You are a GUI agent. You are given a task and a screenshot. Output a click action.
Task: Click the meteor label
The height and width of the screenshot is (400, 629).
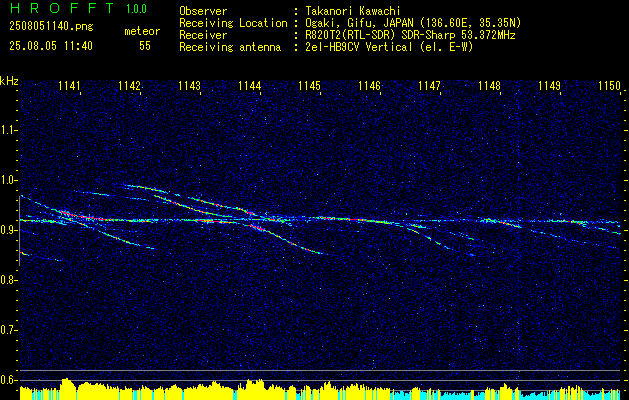(x=142, y=31)
